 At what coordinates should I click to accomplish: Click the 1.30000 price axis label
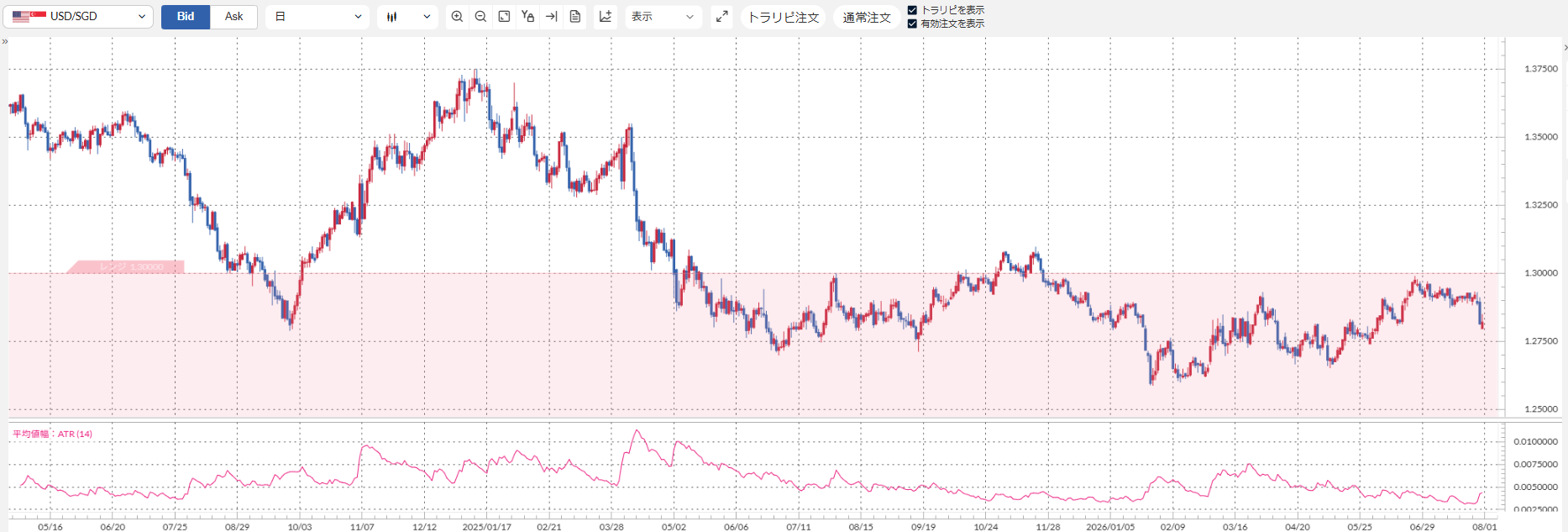(x=1541, y=273)
